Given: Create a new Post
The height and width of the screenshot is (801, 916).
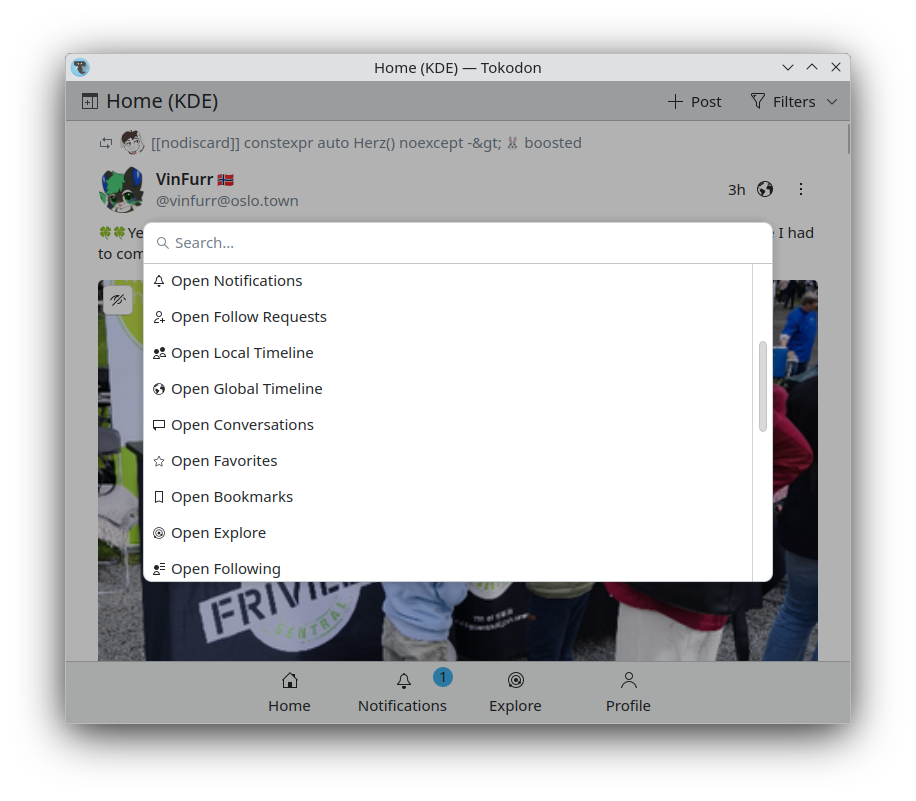Looking at the screenshot, I should pos(695,102).
